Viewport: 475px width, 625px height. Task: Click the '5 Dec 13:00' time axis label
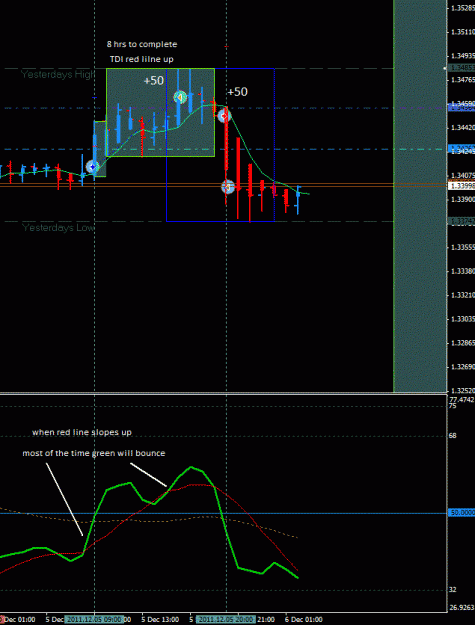pos(160,619)
